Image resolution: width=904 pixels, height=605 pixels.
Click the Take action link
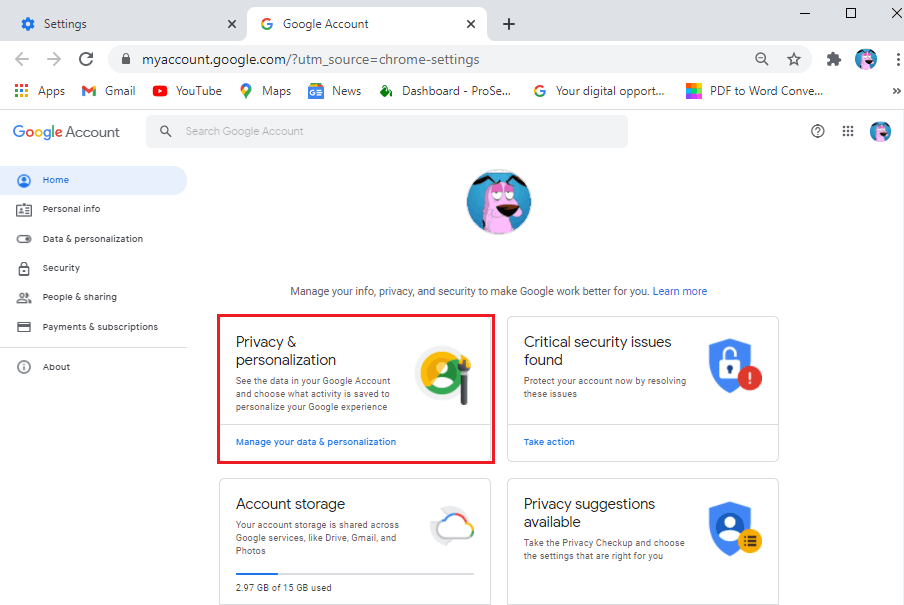point(549,442)
